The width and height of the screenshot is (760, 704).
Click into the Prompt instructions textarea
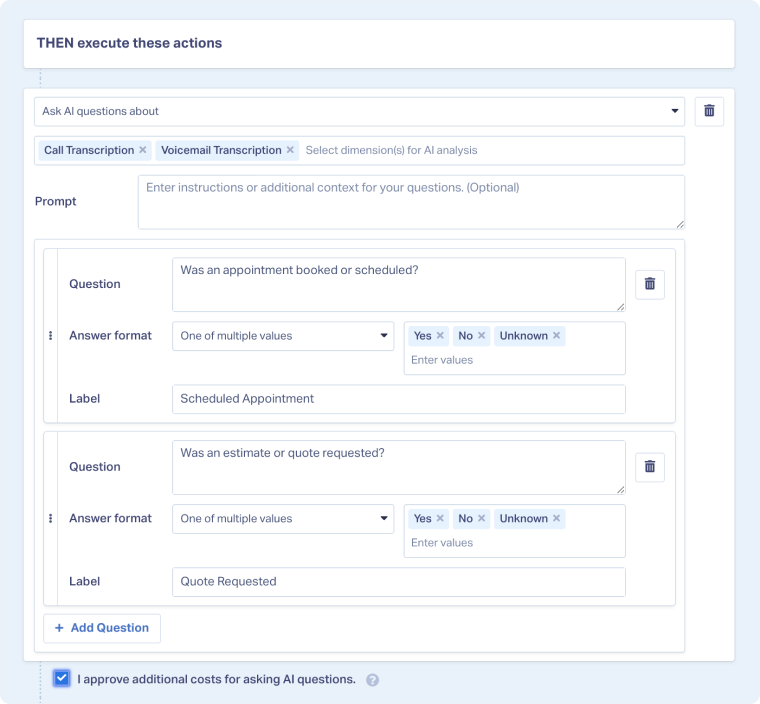pos(411,202)
